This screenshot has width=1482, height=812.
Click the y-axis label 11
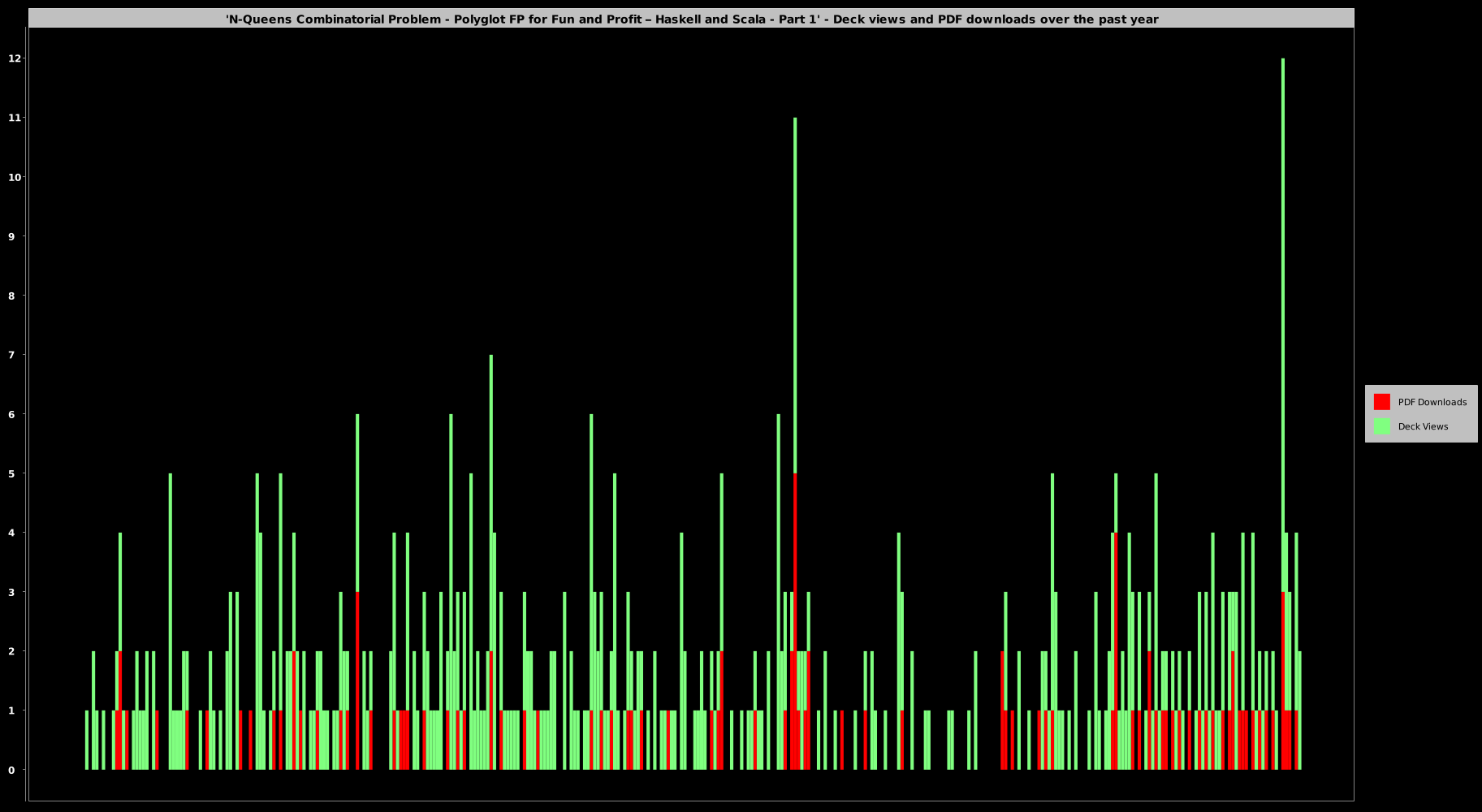[15, 118]
